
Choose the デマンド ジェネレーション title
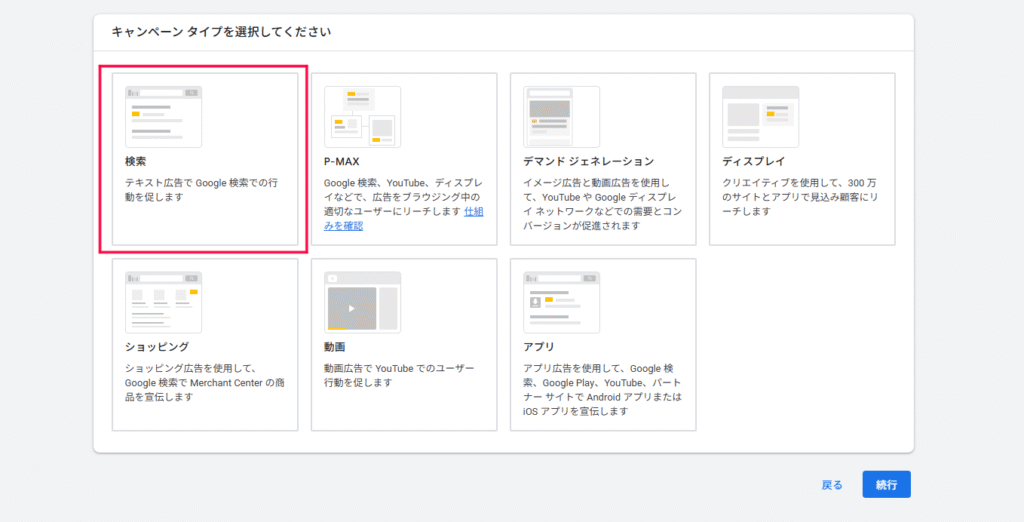(588, 161)
